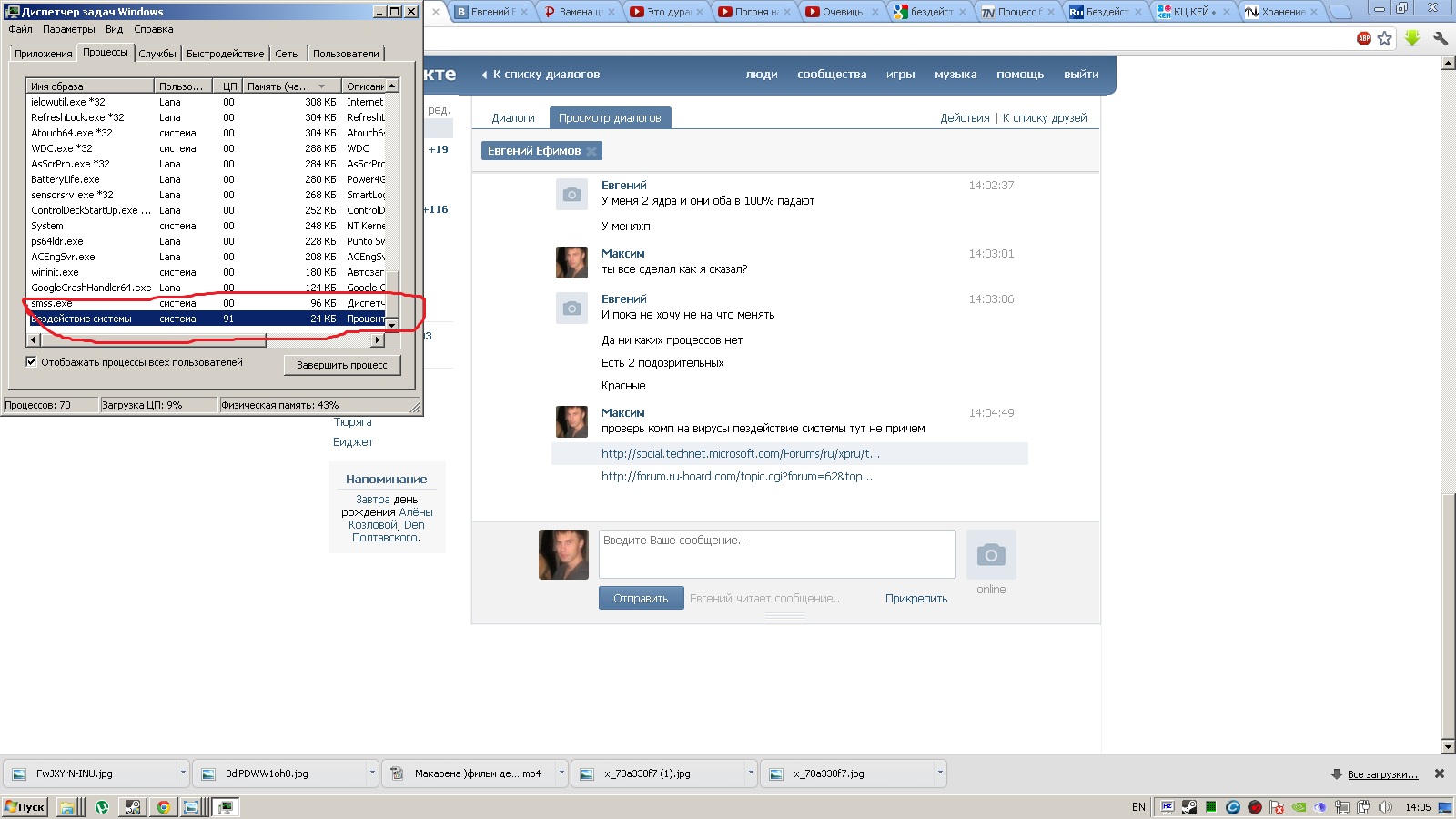This screenshot has width=1456, height=819.
Task: Click the horizontal scrollbar right arrow in process list
Action: (x=378, y=339)
